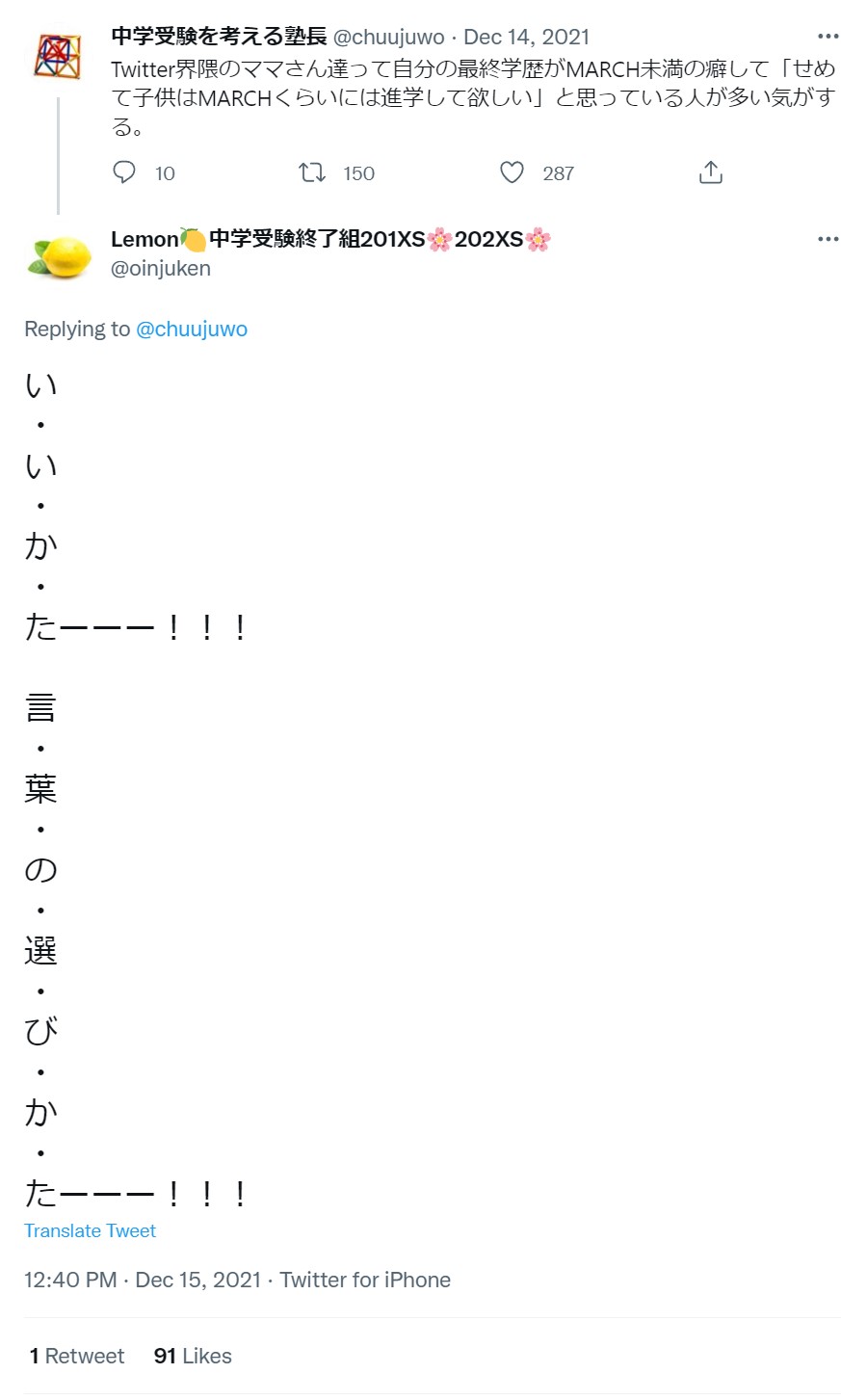Viewport: 841px width, 1400px height.
Task: Click the retweet arrows icon
Action: (312, 172)
